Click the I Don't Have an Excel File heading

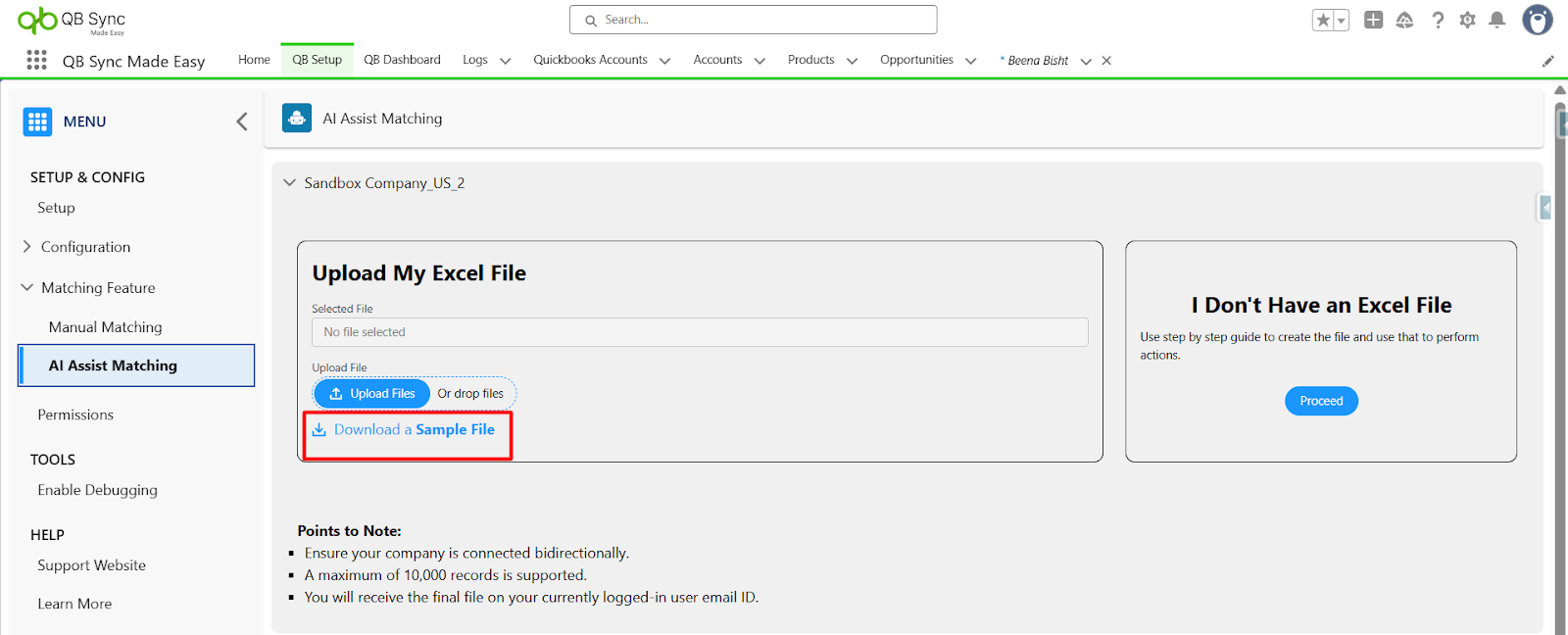[1321, 305]
